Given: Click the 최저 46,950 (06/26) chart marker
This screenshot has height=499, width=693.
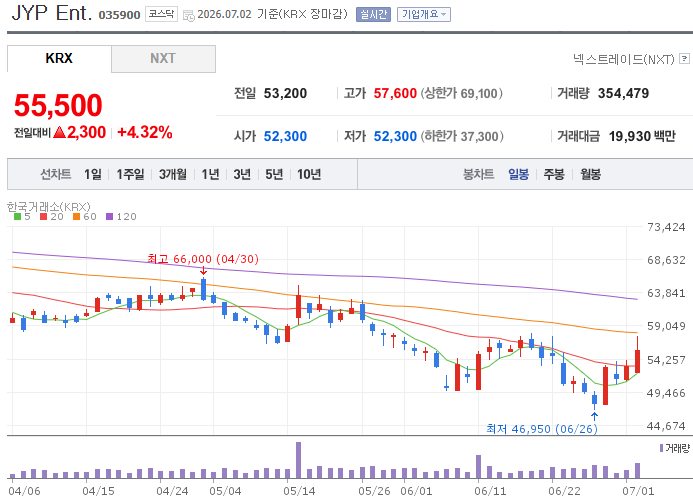Looking at the screenshot, I should click(542, 429).
